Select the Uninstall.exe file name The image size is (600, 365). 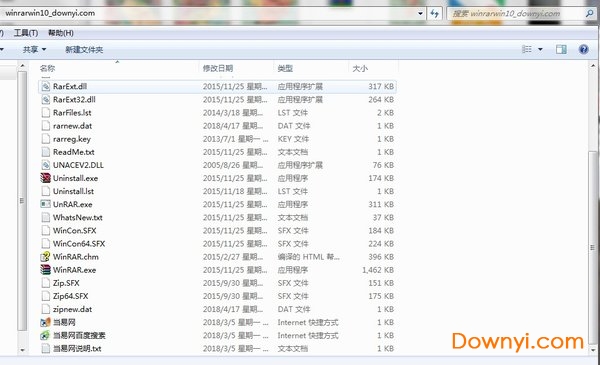pyautogui.click(x=75, y=178)
